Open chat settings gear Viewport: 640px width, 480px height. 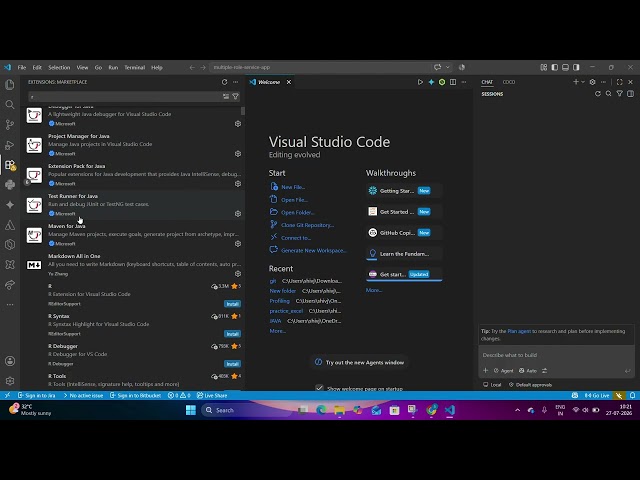(x=593, y=82)
